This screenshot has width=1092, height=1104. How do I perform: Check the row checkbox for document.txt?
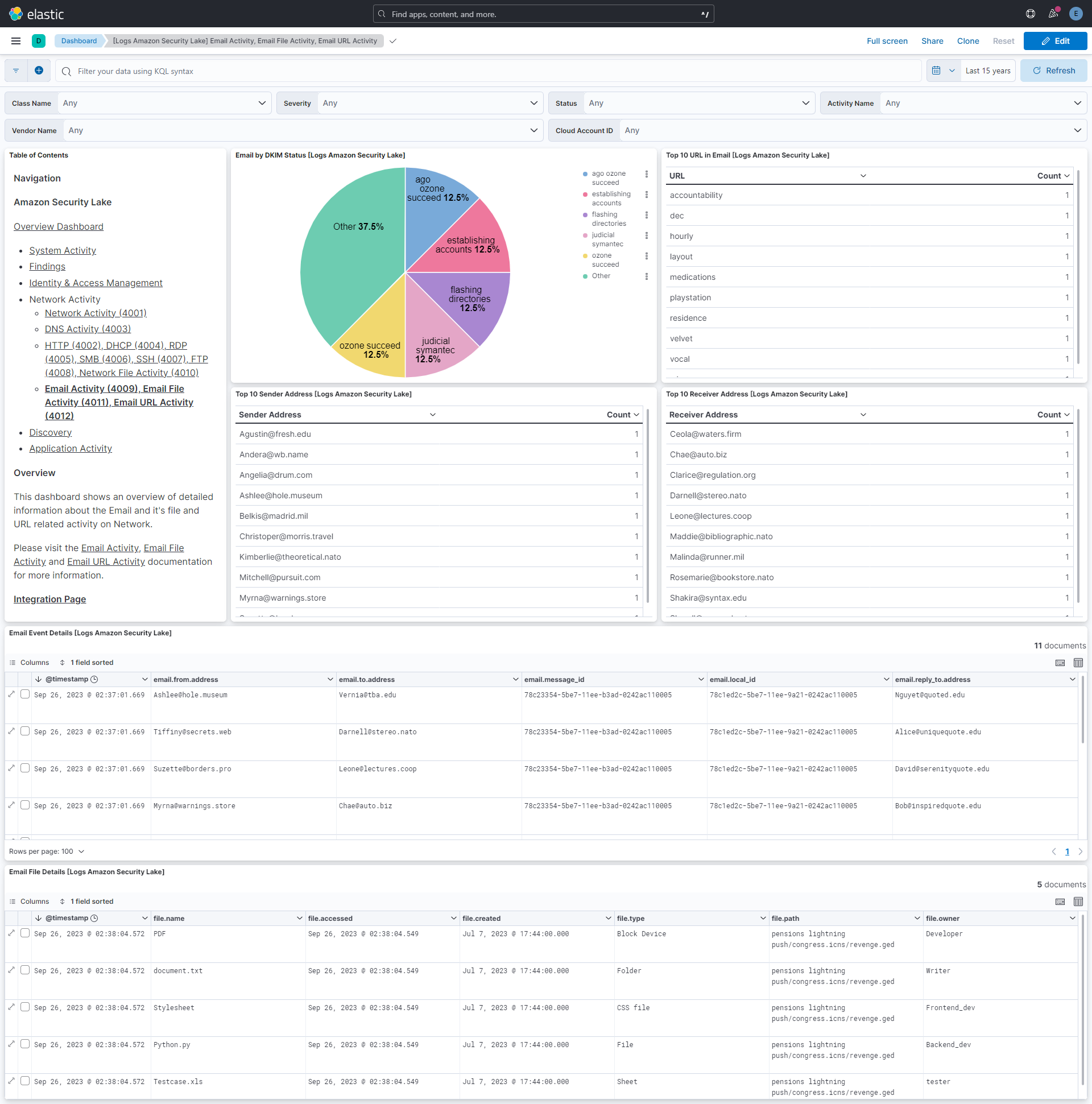point(25,970)
